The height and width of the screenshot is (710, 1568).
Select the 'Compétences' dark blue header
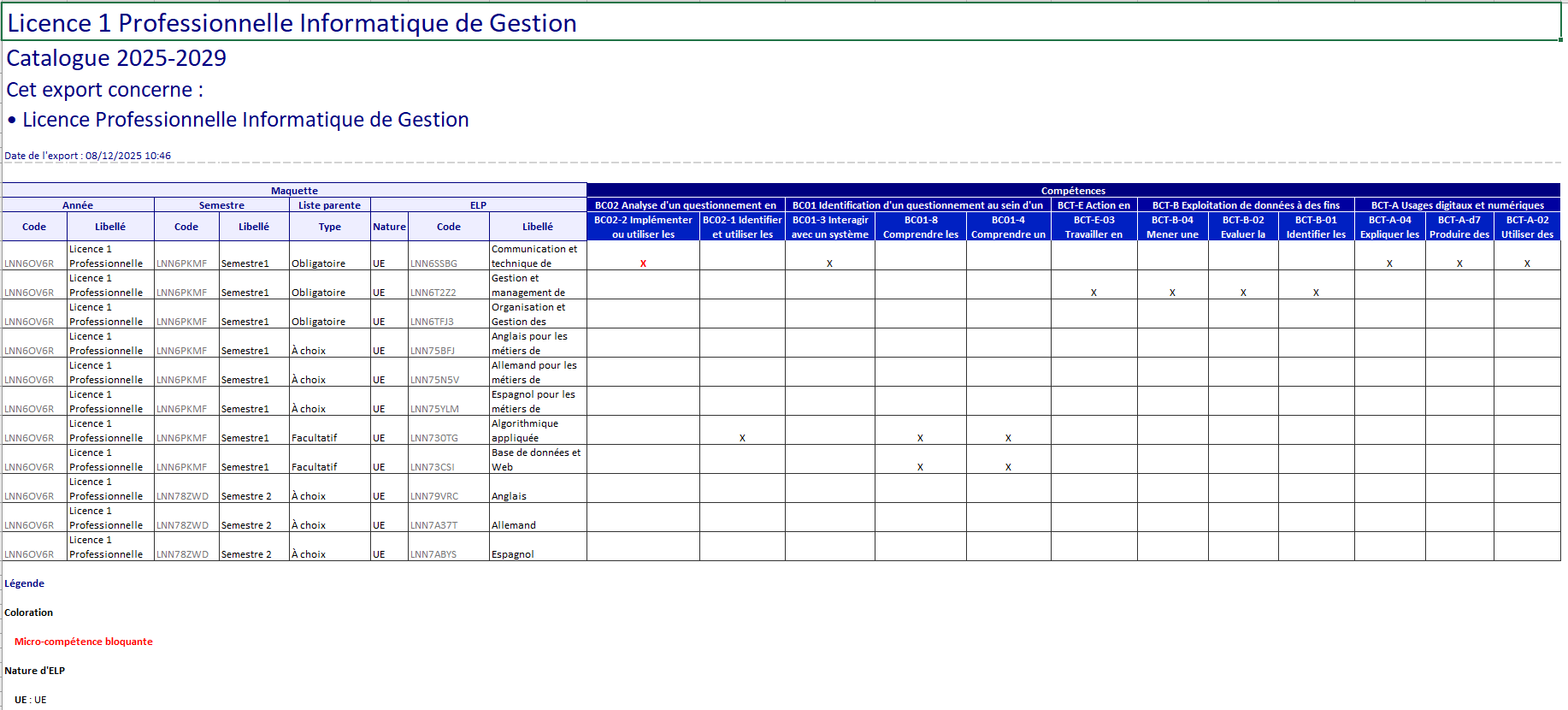click(1073, 191)
